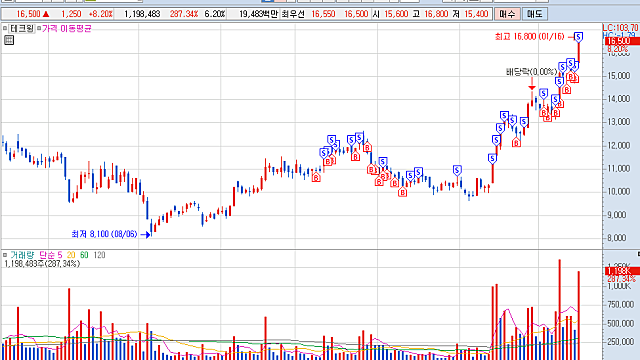
Task: Click the 1,198,483주(287.34%) volume readout
Action: click(x=42, y=264)
